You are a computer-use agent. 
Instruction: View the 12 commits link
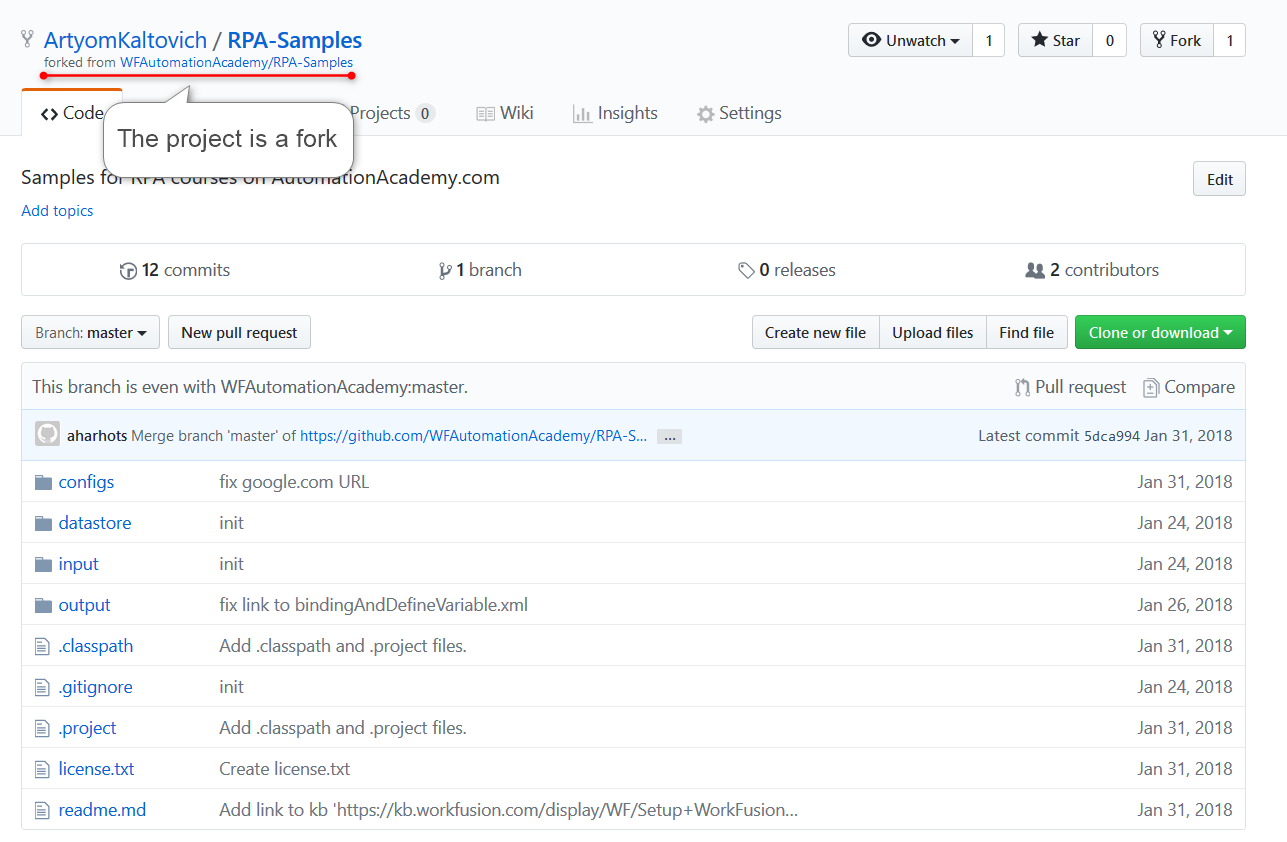coord(174,270)
